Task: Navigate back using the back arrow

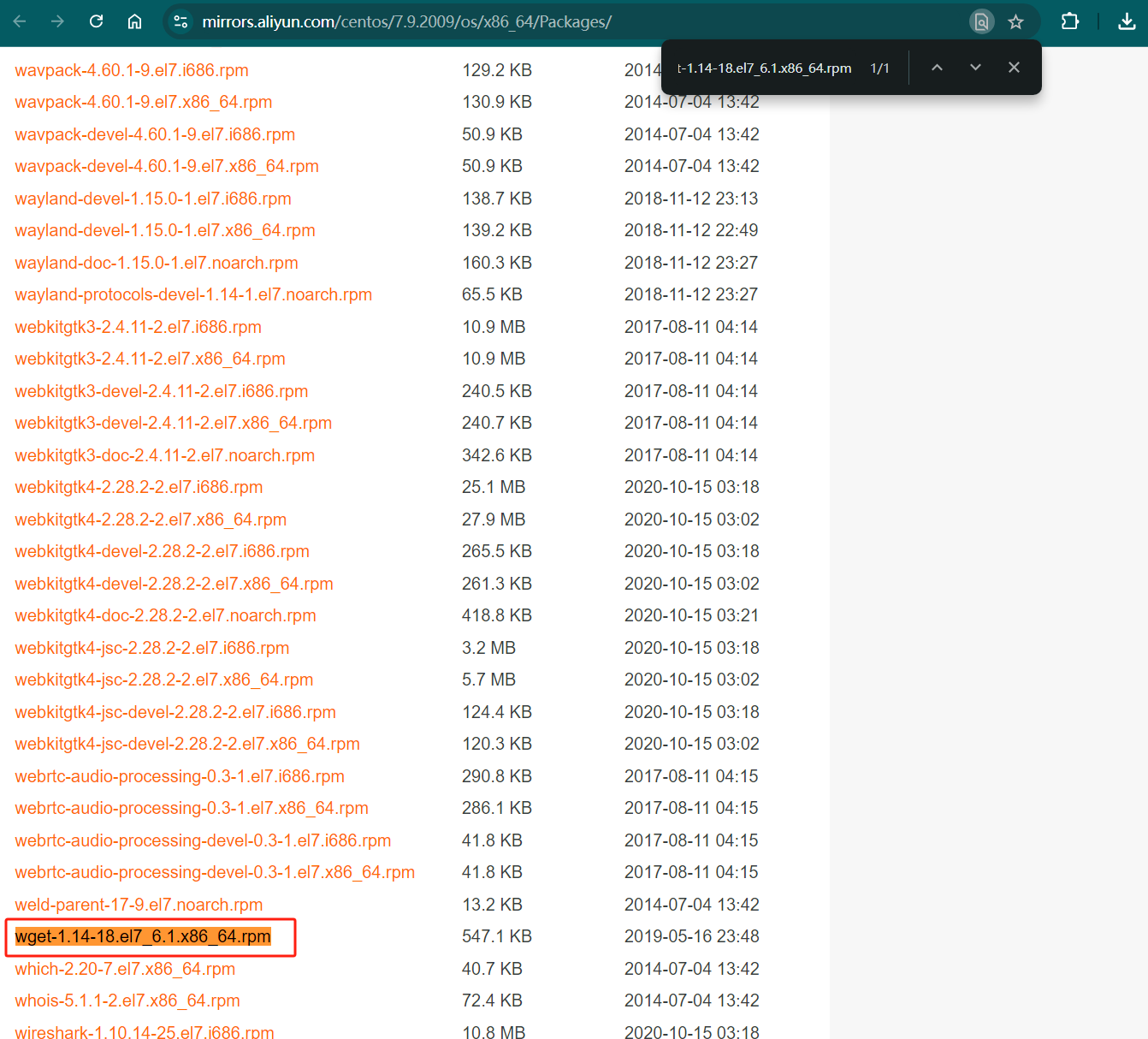Action: click(x=18, y=21)
